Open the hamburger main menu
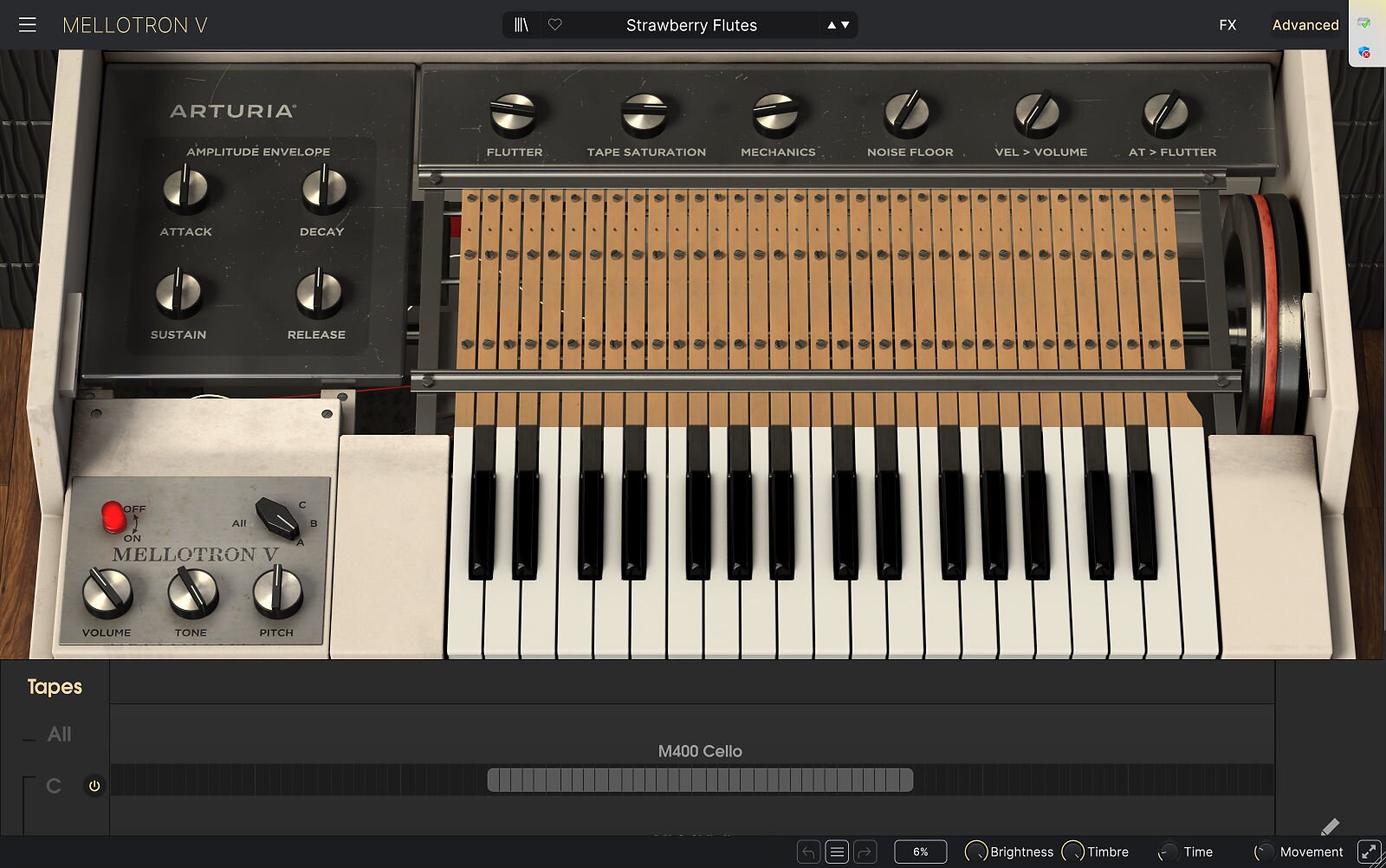 (28, 25)
